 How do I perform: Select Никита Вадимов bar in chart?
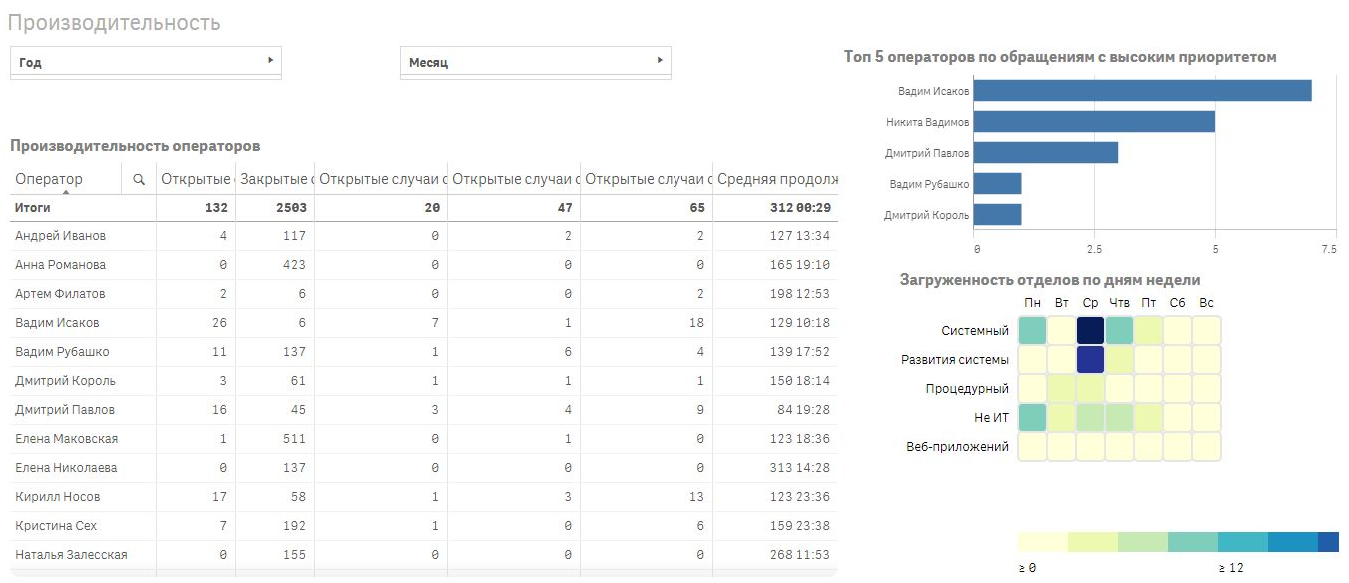tap(1094, 122)
